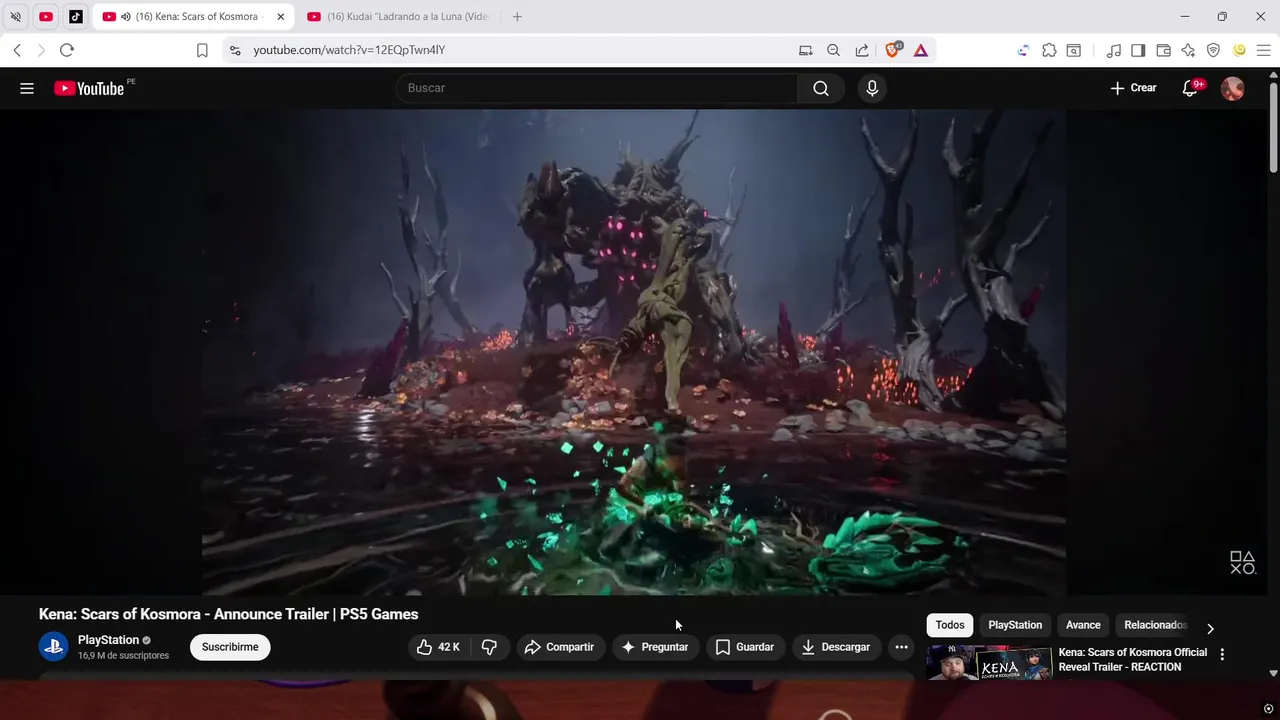
Task: Open options for the REACTION video suggestion
Action: tap(1222, 654)
